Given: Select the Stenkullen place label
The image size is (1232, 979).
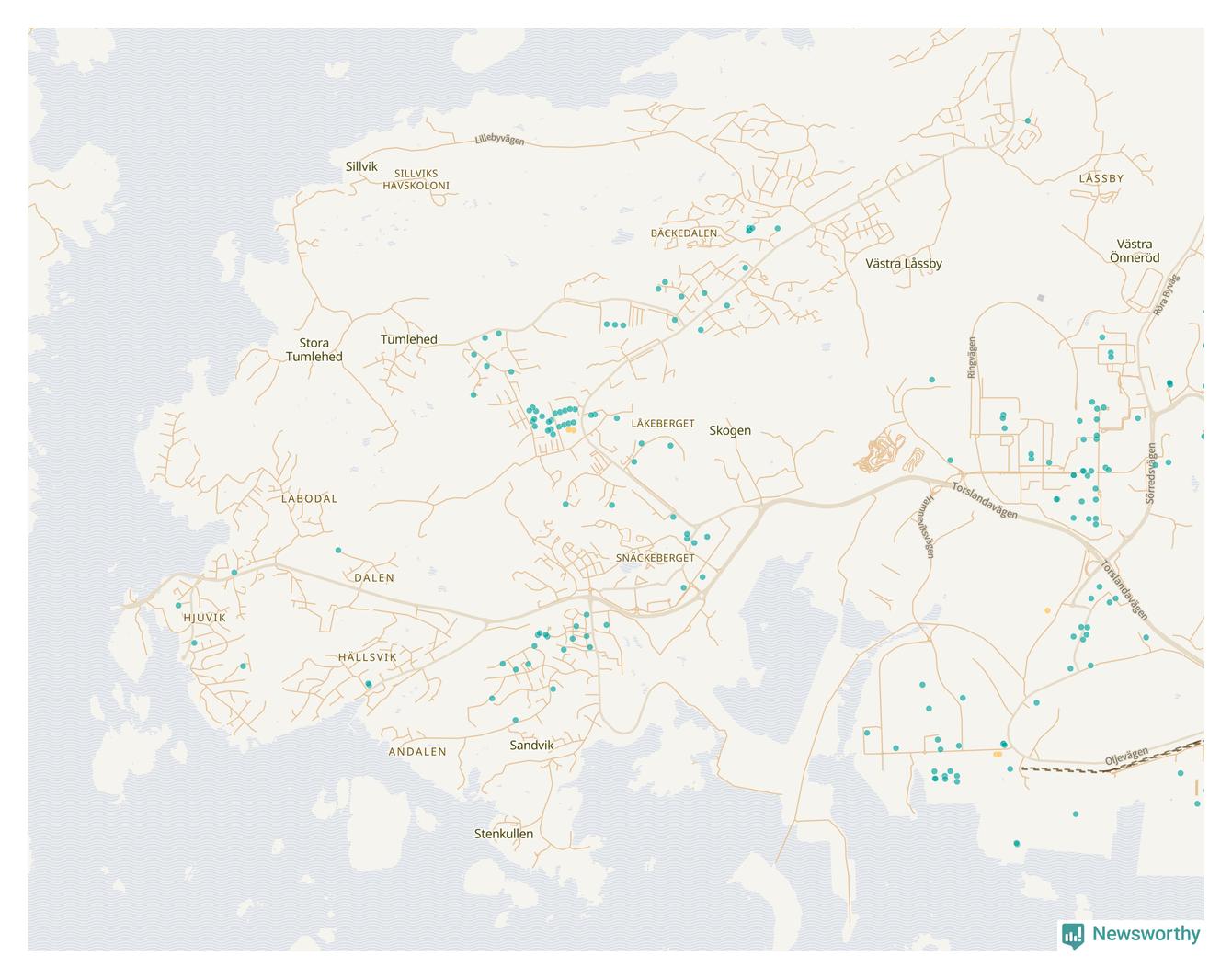Looking at the screenshot, I should (503, 834).
